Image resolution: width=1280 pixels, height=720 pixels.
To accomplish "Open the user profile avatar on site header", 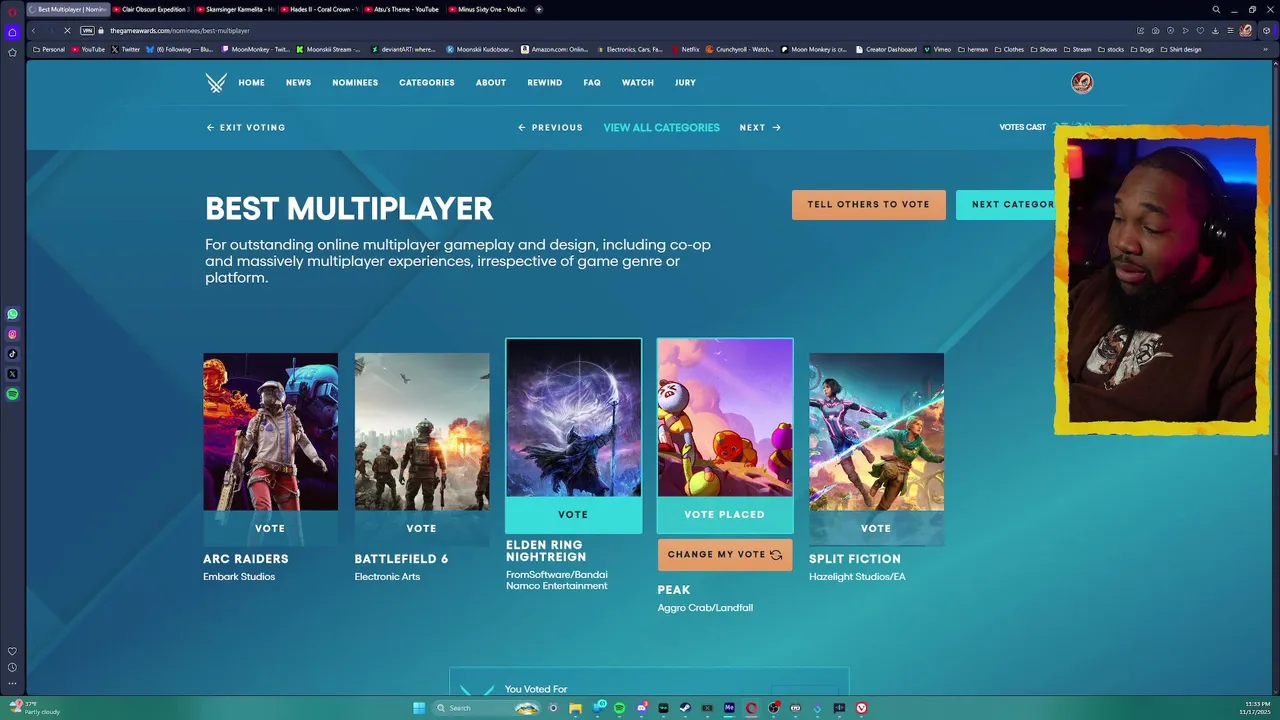I will [1082, 83].
